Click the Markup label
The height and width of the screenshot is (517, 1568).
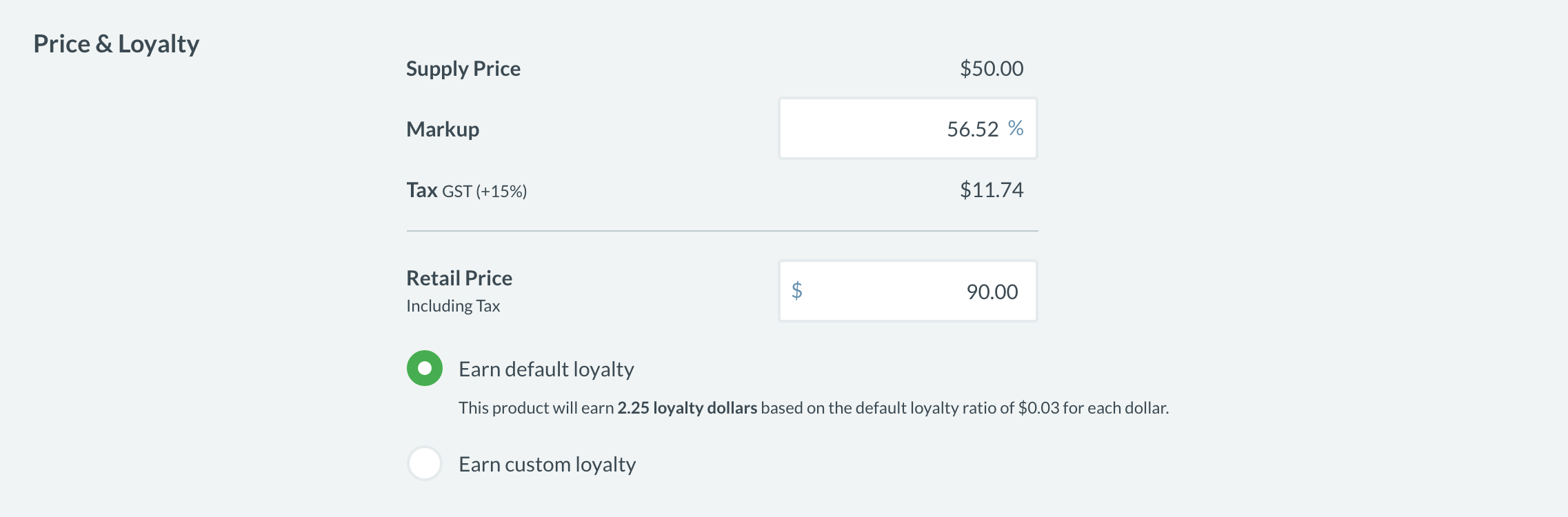tap(442, 130)
